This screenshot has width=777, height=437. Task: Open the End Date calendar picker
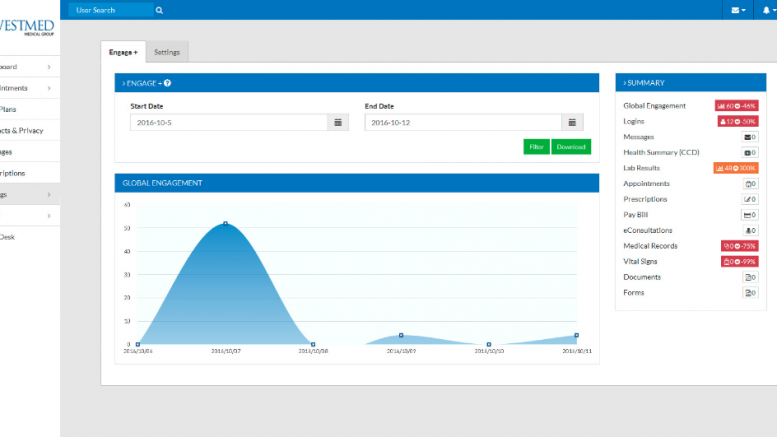click(572, 122)
